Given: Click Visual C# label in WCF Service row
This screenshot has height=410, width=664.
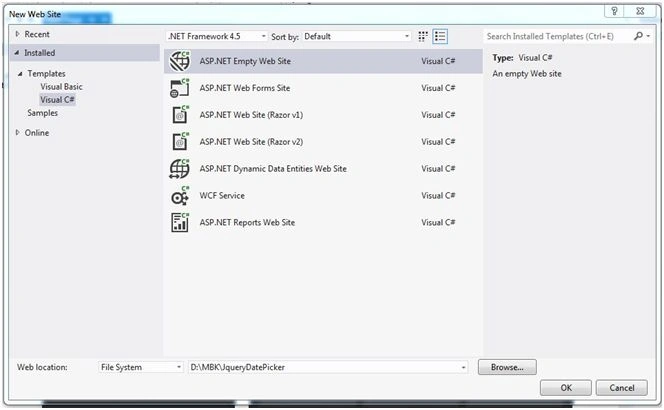Looking at the screenshot, I should coord(438,196).
